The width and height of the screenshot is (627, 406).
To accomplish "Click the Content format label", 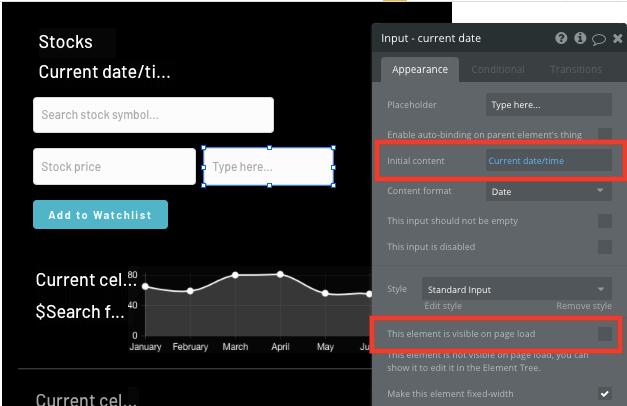I will point(419,191).
